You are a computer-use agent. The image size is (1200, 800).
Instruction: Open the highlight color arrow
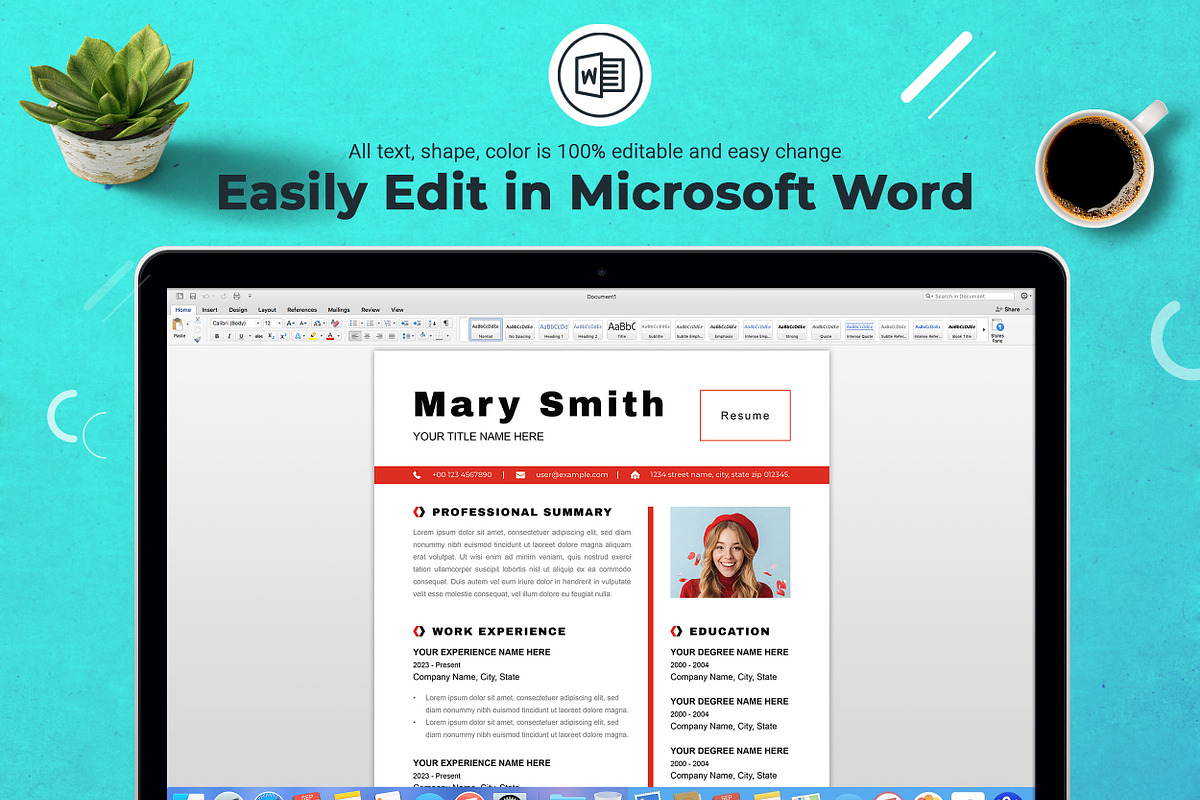pyautogui.click(x=321, y=336)
